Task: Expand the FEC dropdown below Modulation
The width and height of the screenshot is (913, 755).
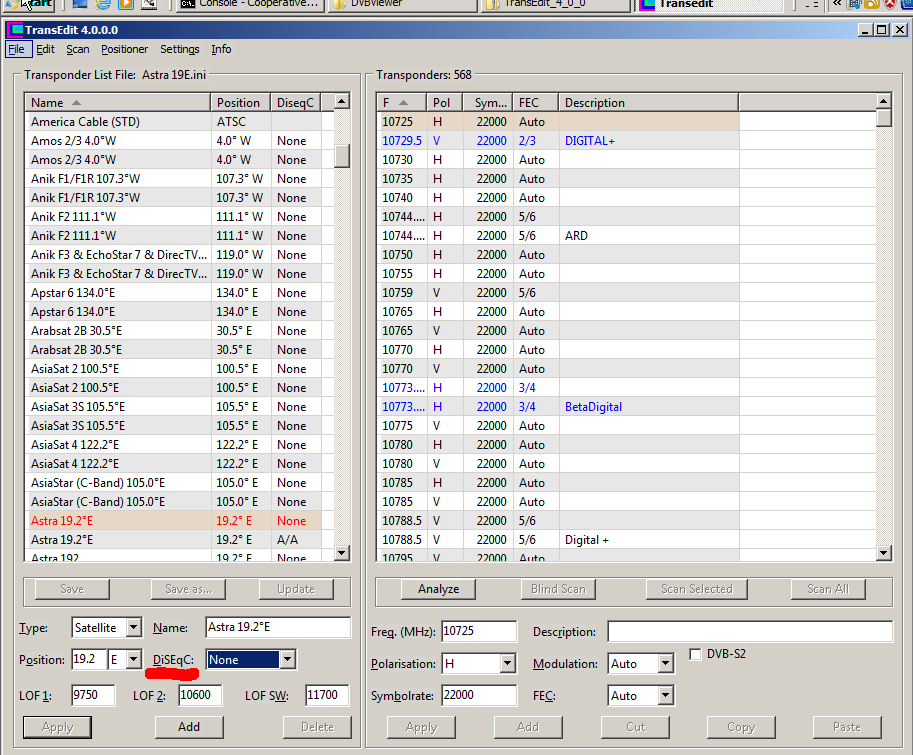Action: point(665,696)
